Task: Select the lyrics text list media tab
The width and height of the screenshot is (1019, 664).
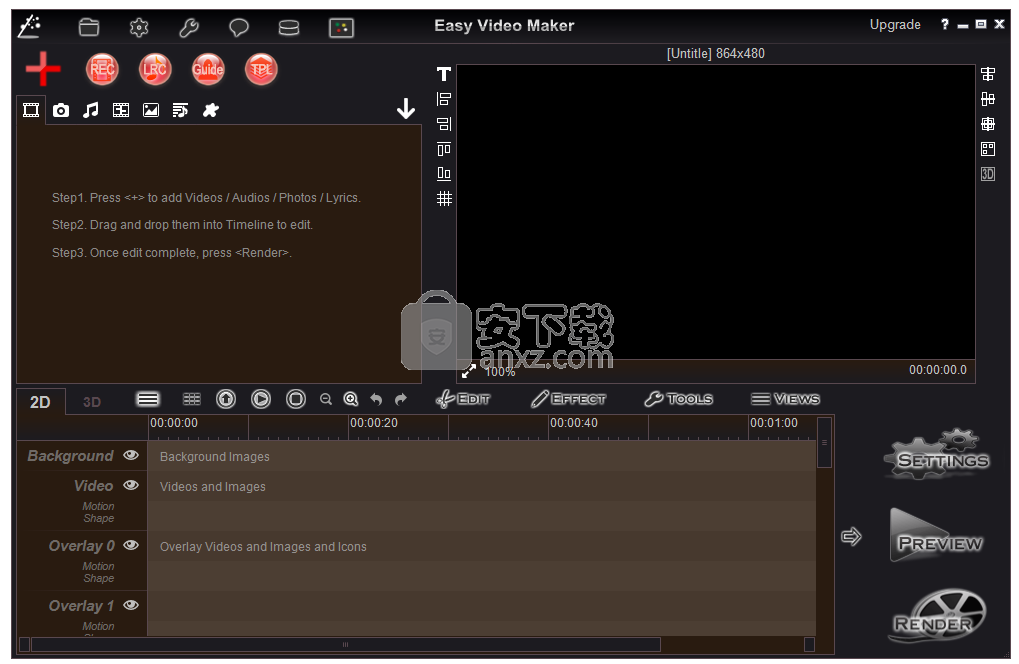Action: tap(180, 110)
